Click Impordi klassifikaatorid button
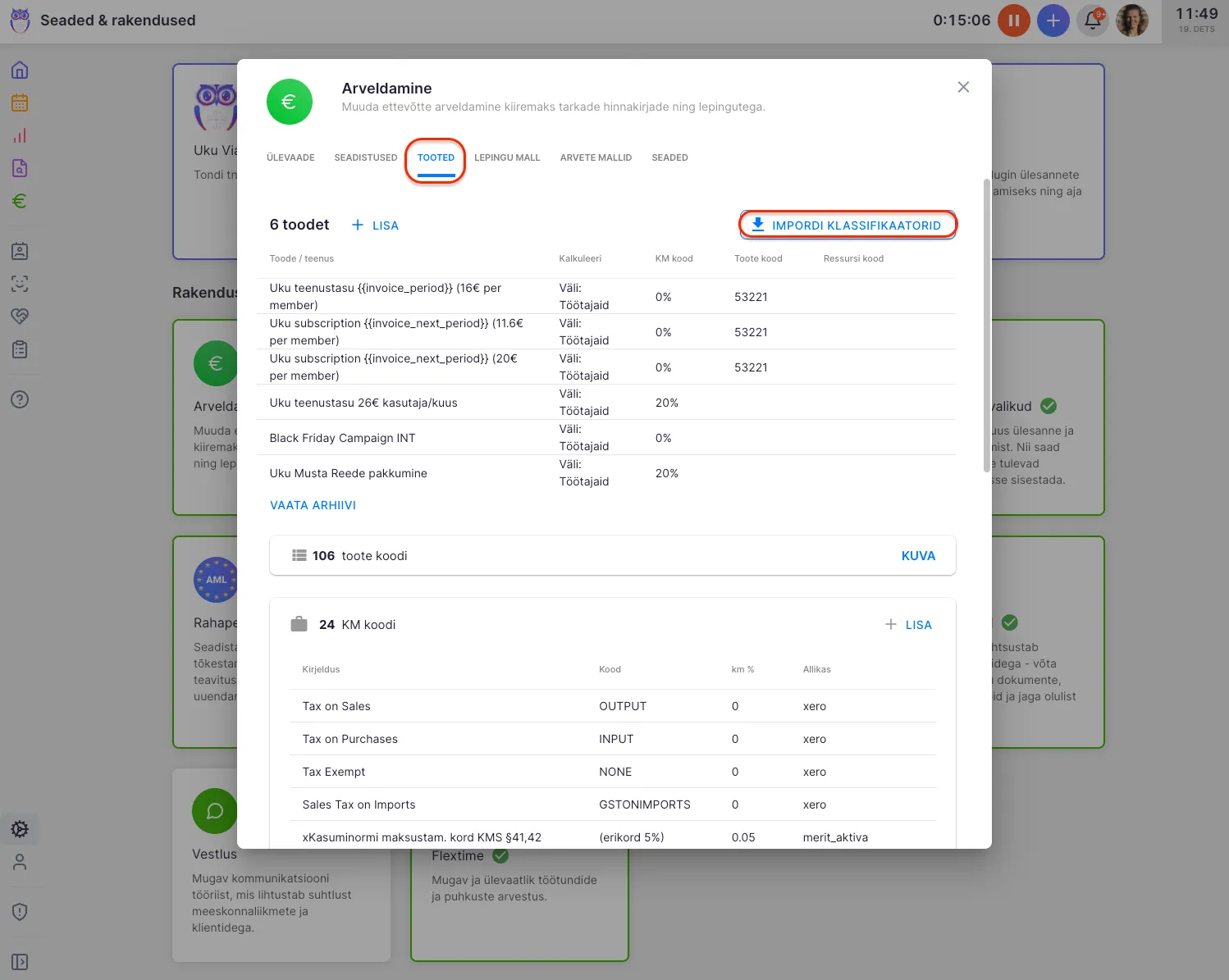1229x980 pixels. click(848, 226)
